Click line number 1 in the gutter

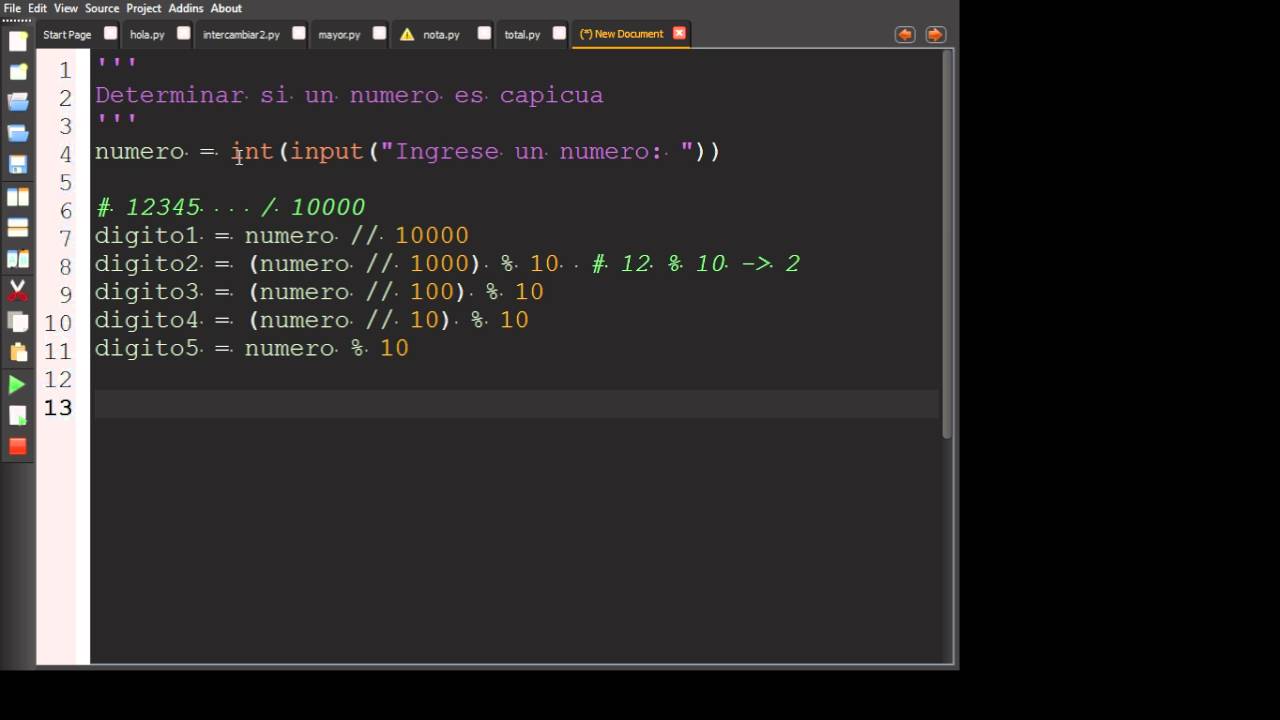(65, 70)
